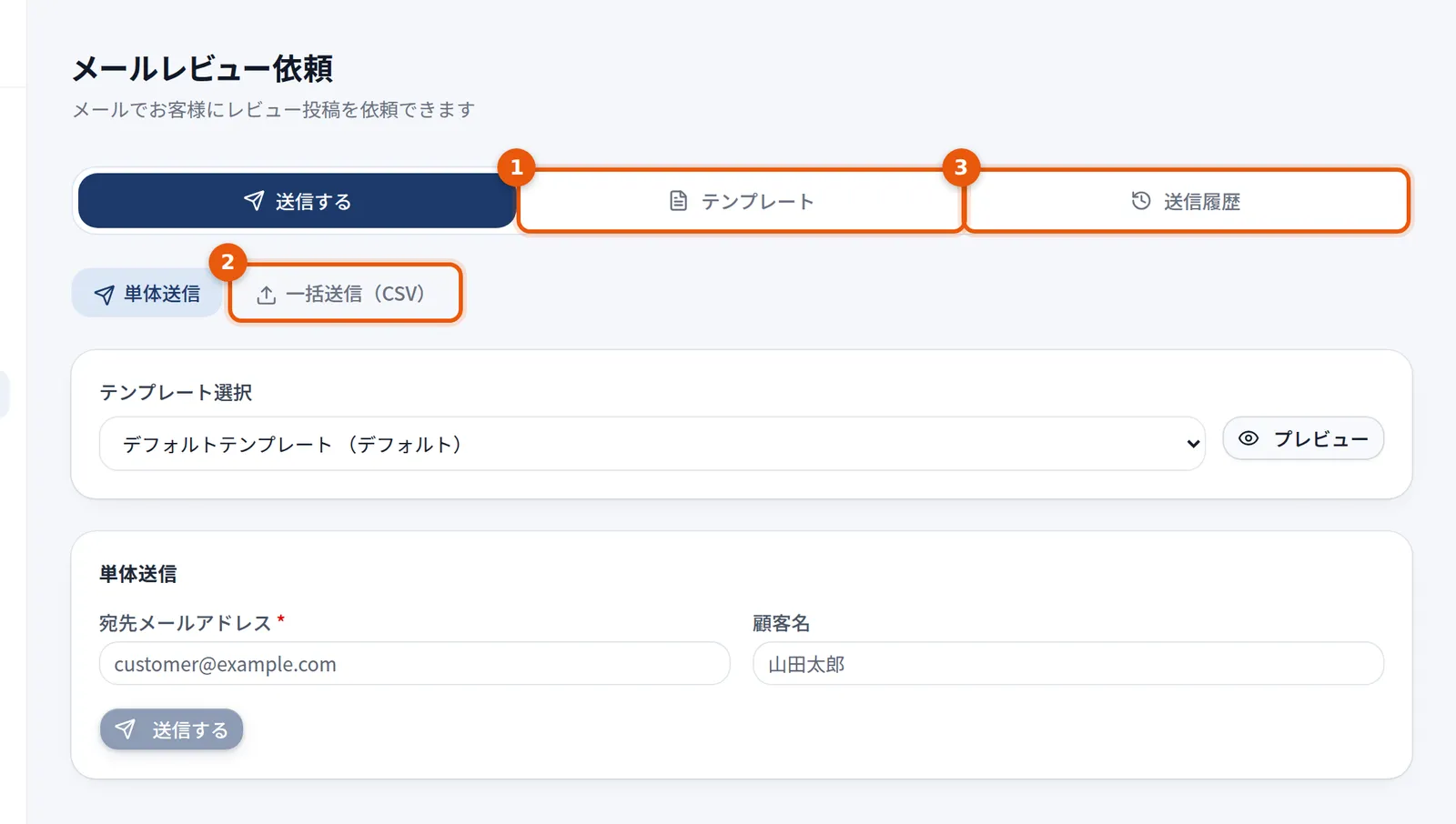The image size is (1456, 824).
Task: Open the デフォルトテンプレート selection dropdown
Action: 652,444
